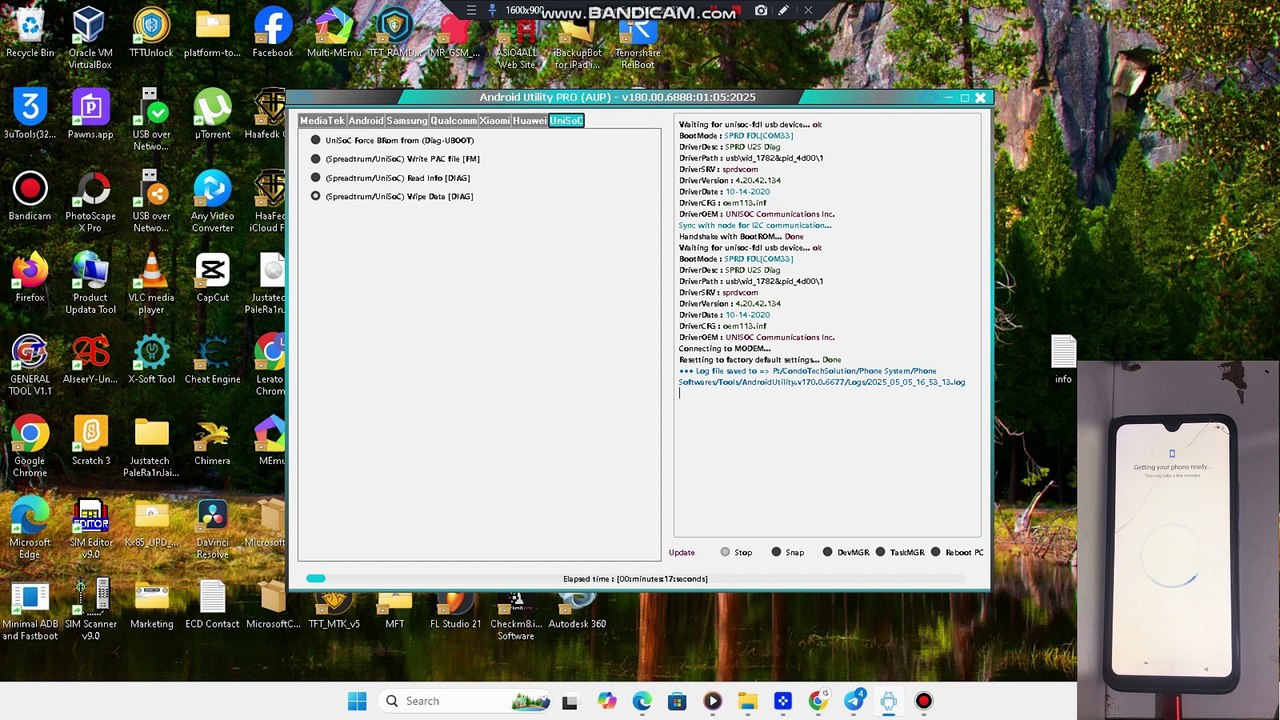Click the Bandicam pencil draw icon
The width and height of the screenshot is (1280, 720).
784,11
